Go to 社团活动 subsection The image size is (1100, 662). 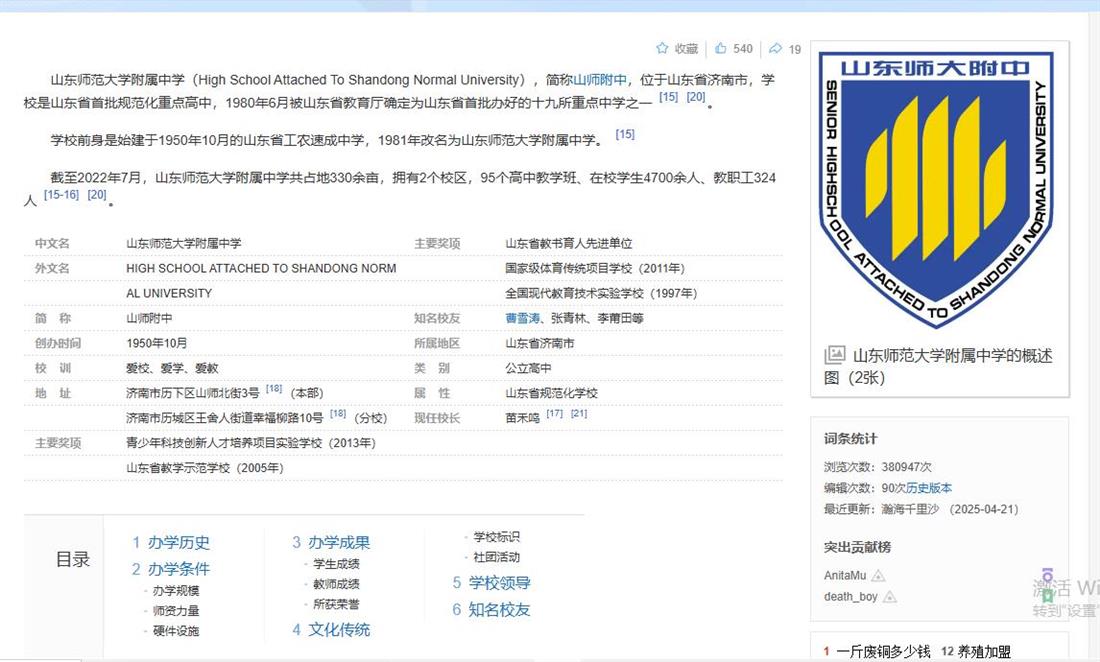click(x=497, y=558)
